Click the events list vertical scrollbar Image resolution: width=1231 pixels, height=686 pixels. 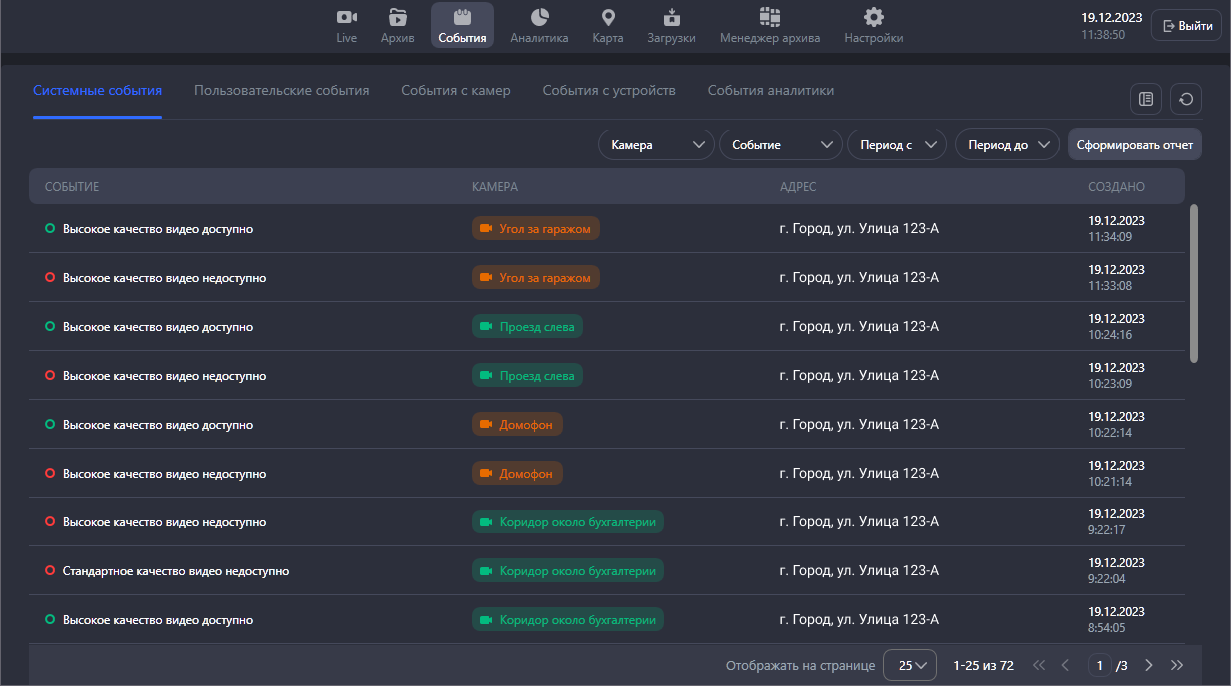tap(1193, 284)
